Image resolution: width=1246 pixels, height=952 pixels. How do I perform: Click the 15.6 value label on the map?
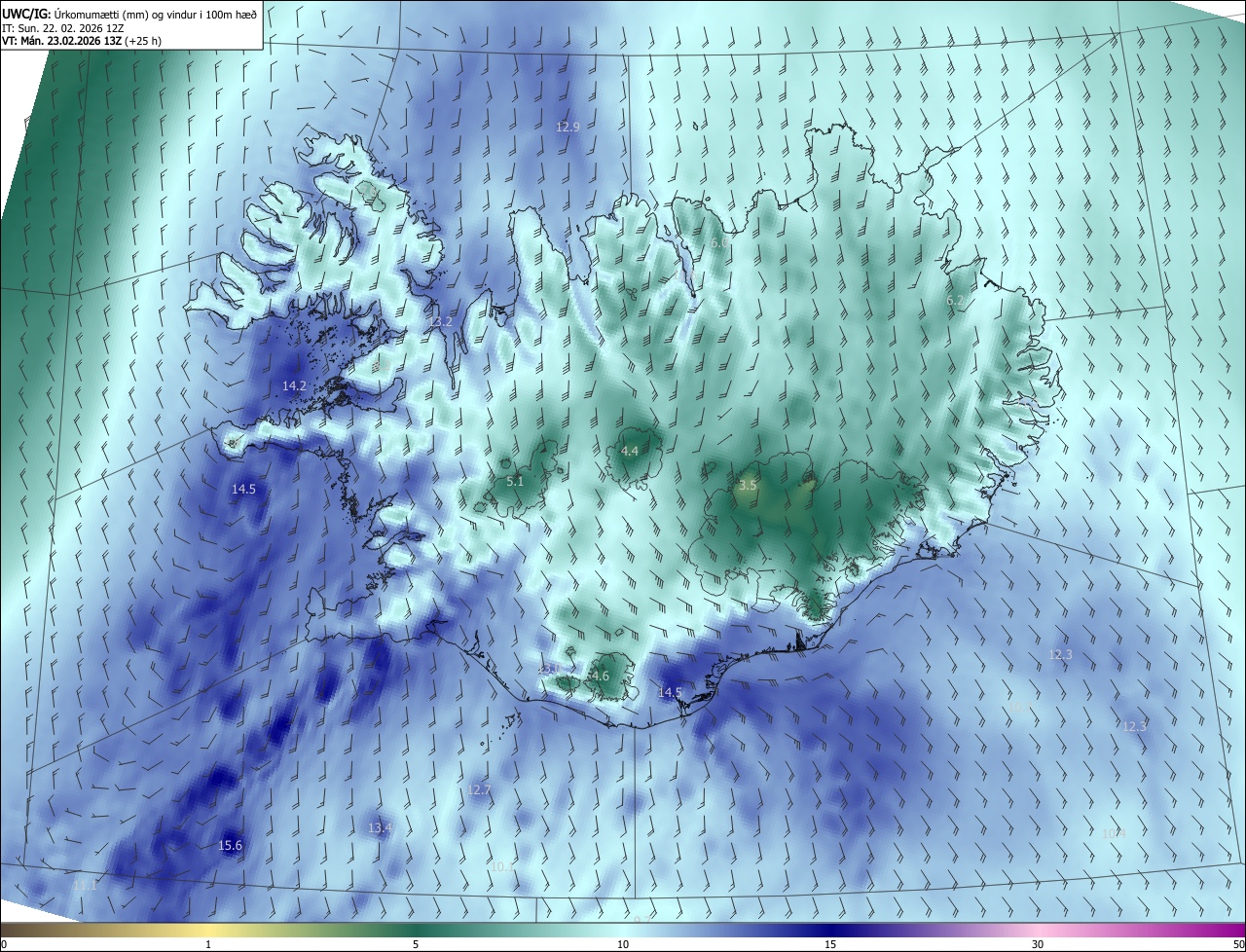pyautogui.click(x=230, y=846)
